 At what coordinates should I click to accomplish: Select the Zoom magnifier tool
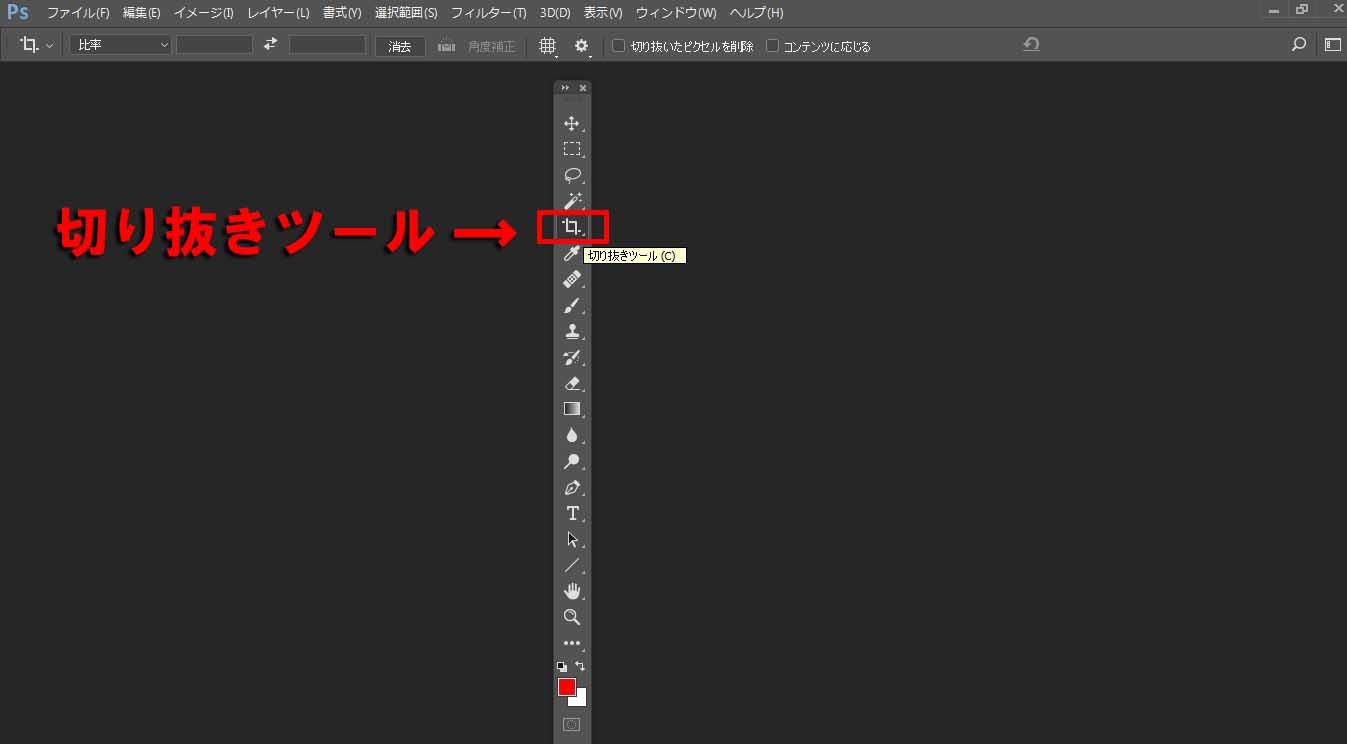572,617
